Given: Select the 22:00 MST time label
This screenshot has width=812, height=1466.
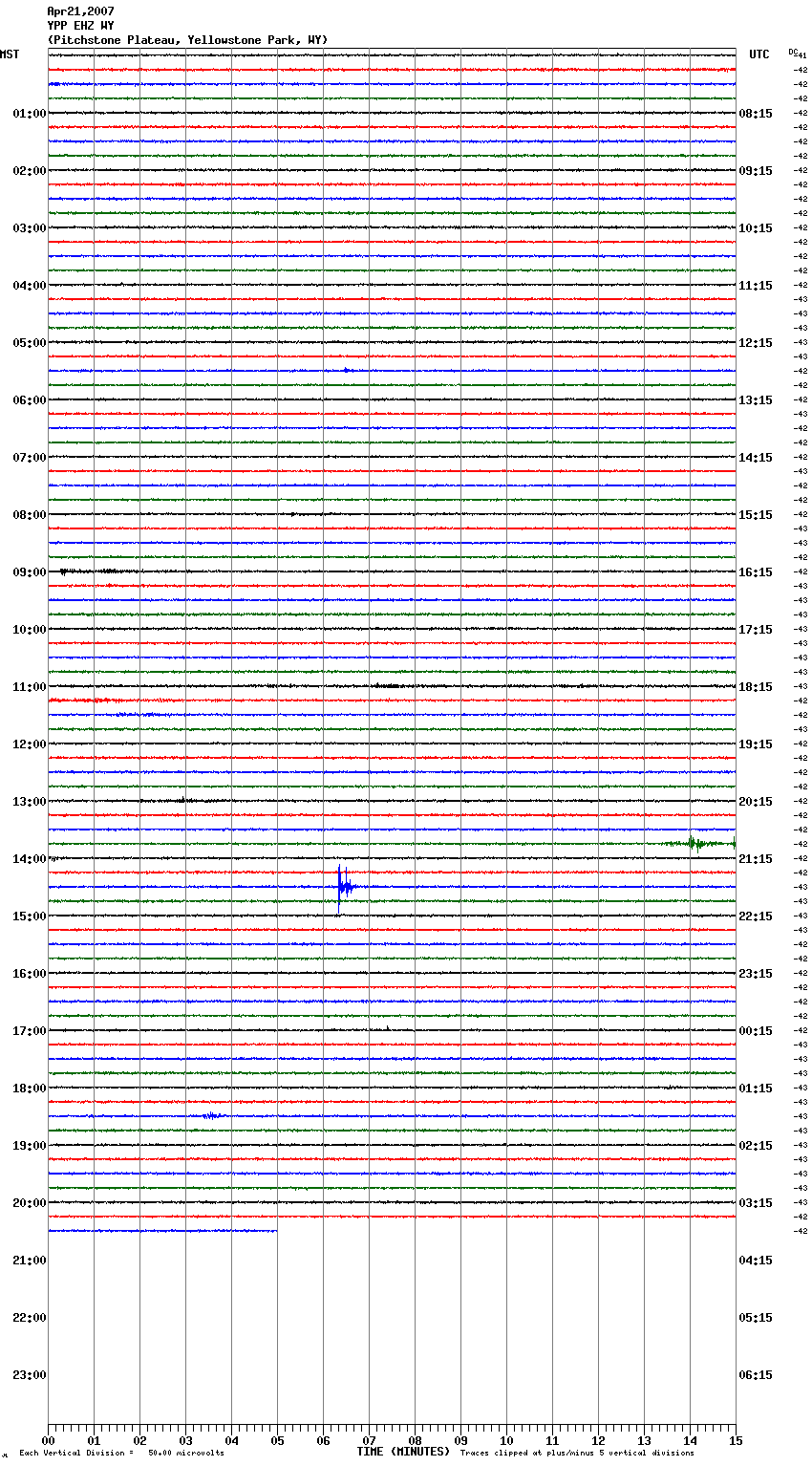Looking at the screenshot, I should click(30, 1318).
